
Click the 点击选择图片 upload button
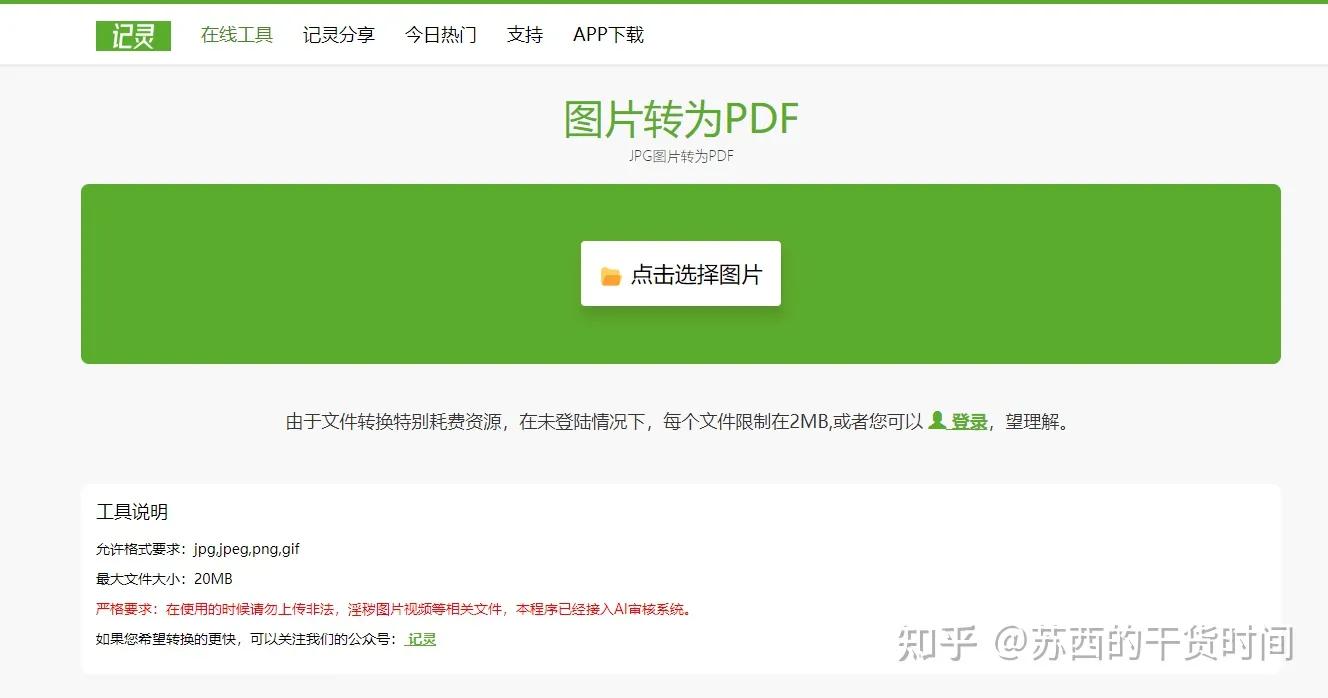point(681,273)
